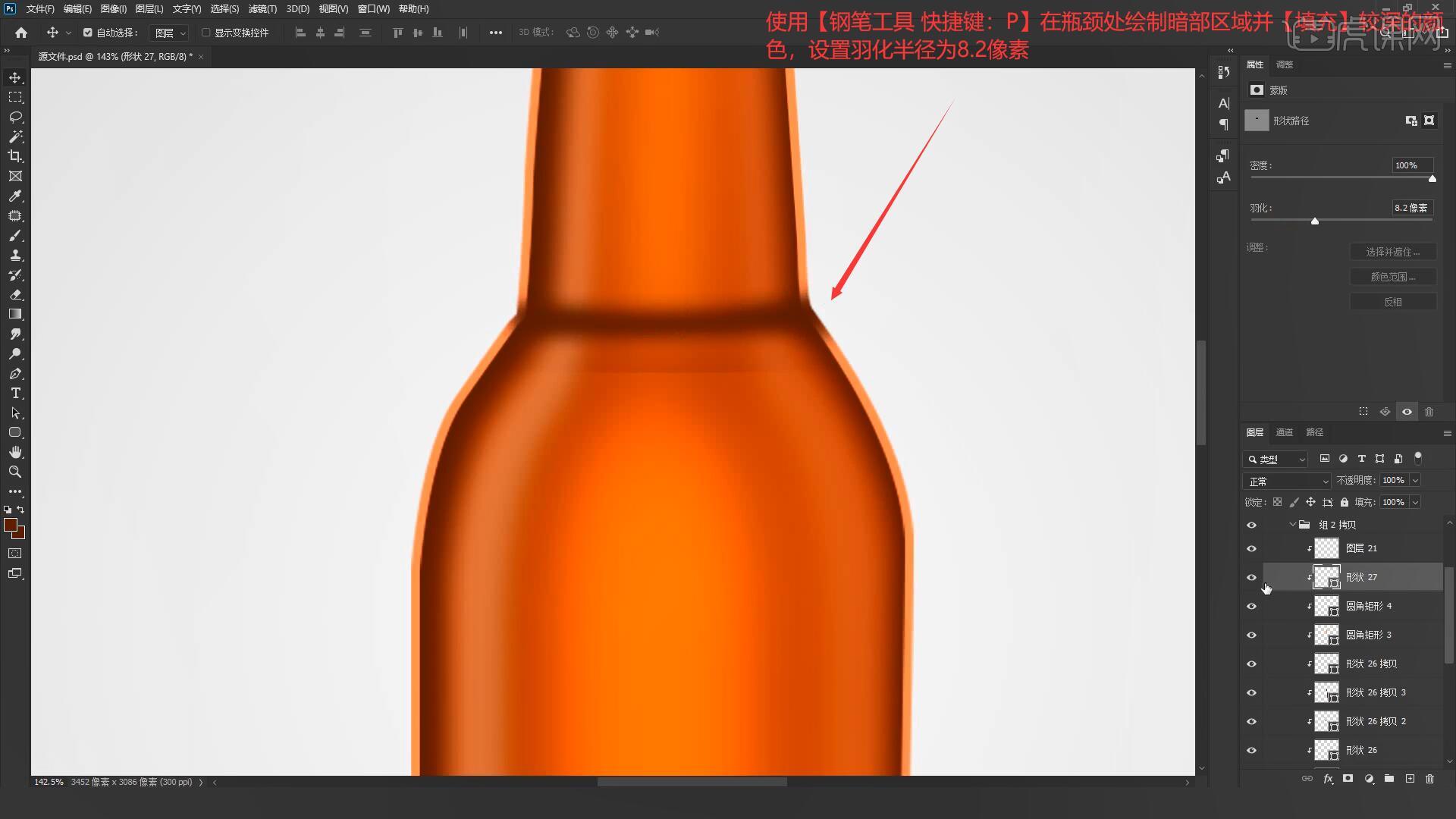Collapse the 组 2 拷贝 group
This screenshot has width=1456, height=819.
pyautogui.click(x=1292, y=525)
